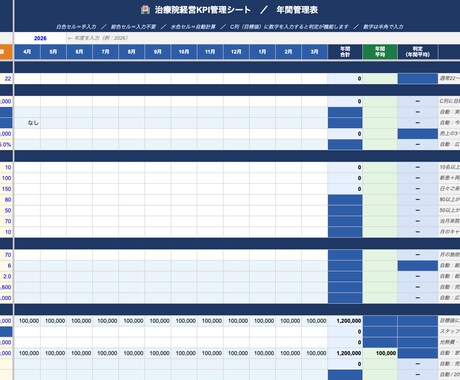Select the 2月 column header
Viewport: 460px width, 380px height.
tap(288, 52)
